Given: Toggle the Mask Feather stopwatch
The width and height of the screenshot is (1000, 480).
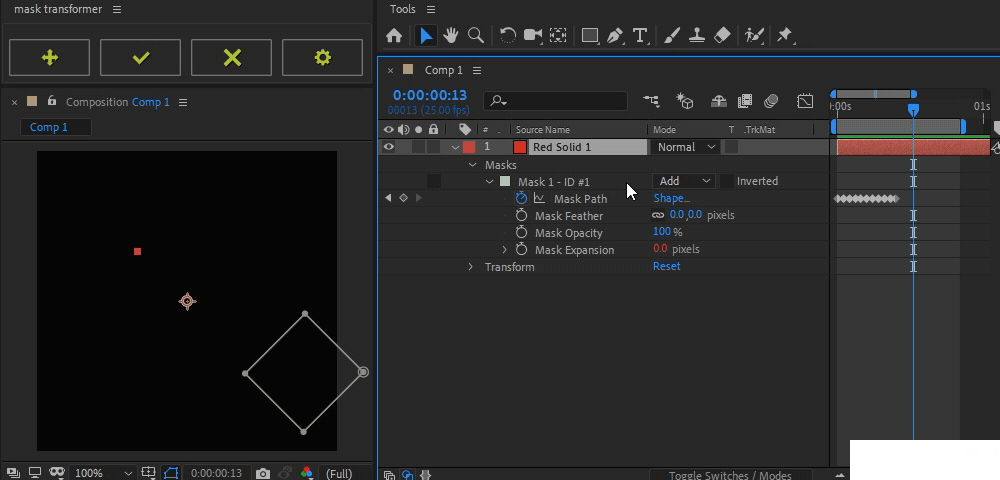Looking at the screenshot, I should click(x=522, y=215).
